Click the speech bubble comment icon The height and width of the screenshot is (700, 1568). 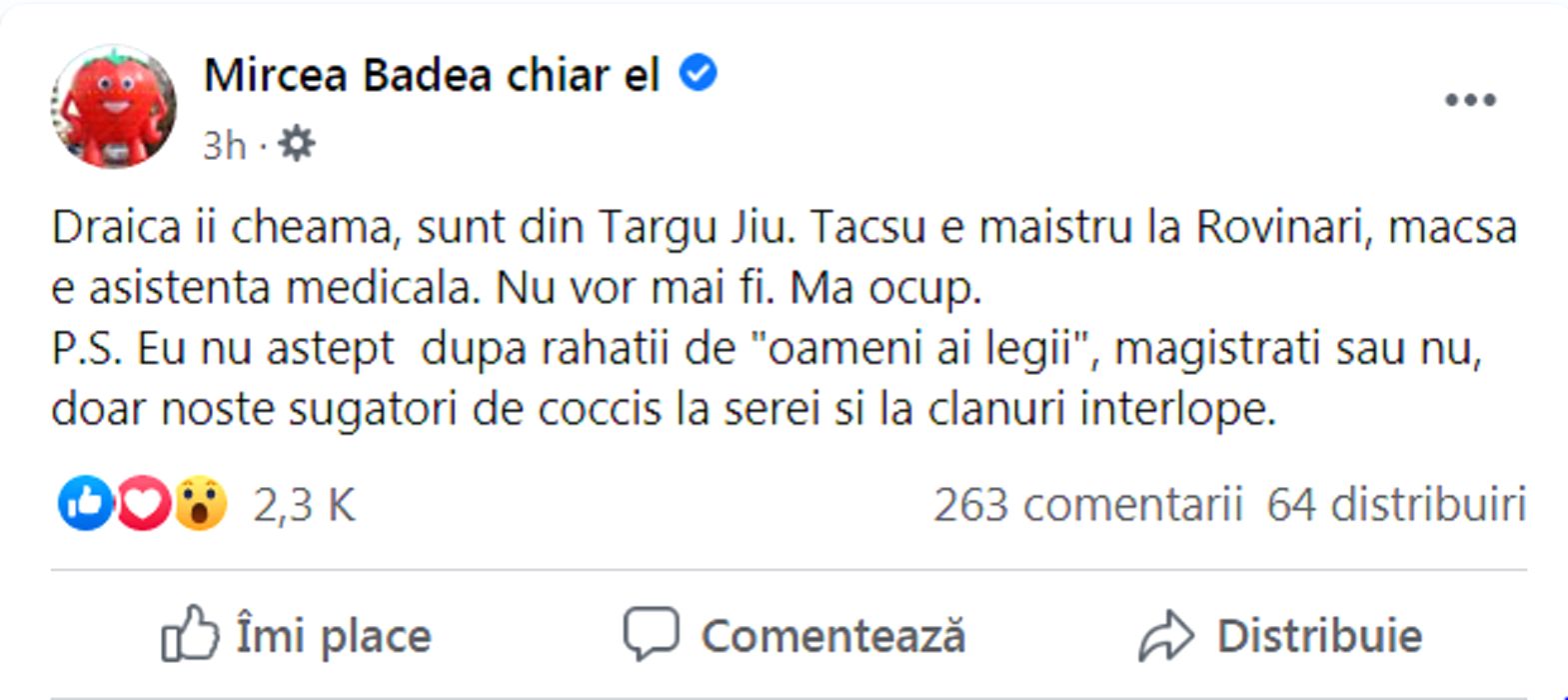coord(651,634)
